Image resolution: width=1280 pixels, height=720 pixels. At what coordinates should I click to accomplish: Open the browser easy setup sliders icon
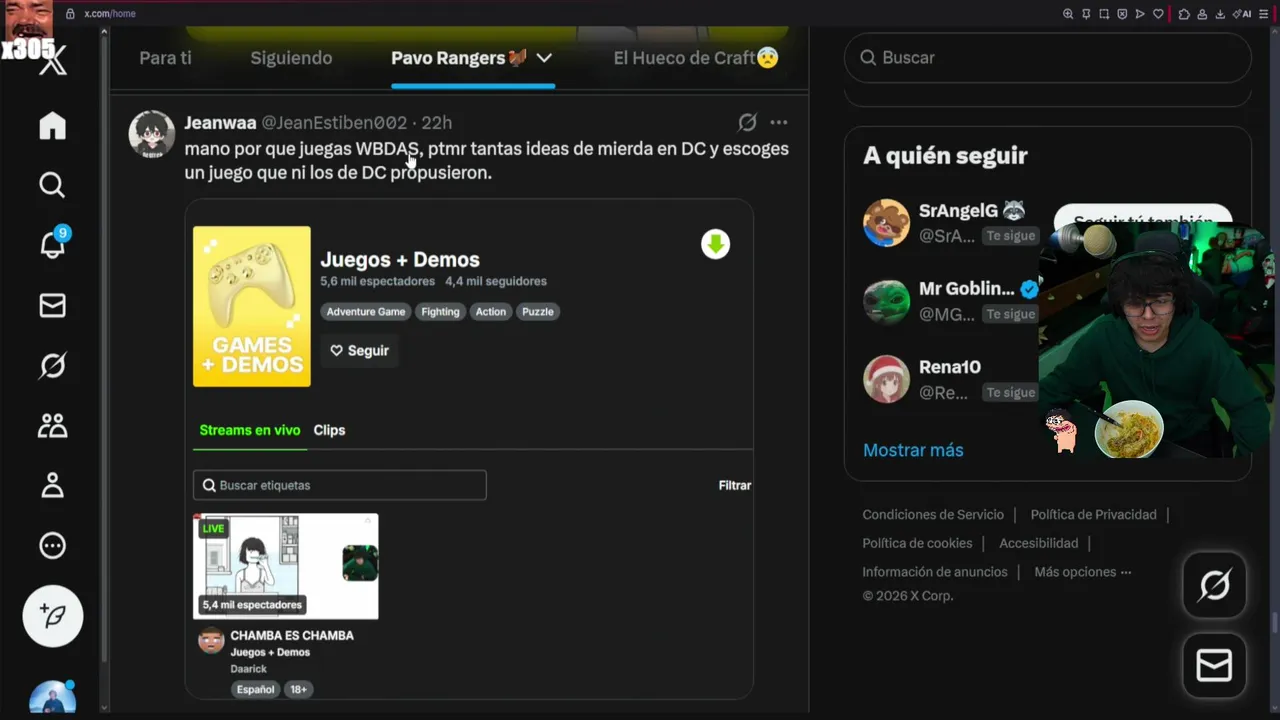[1264, 14]
